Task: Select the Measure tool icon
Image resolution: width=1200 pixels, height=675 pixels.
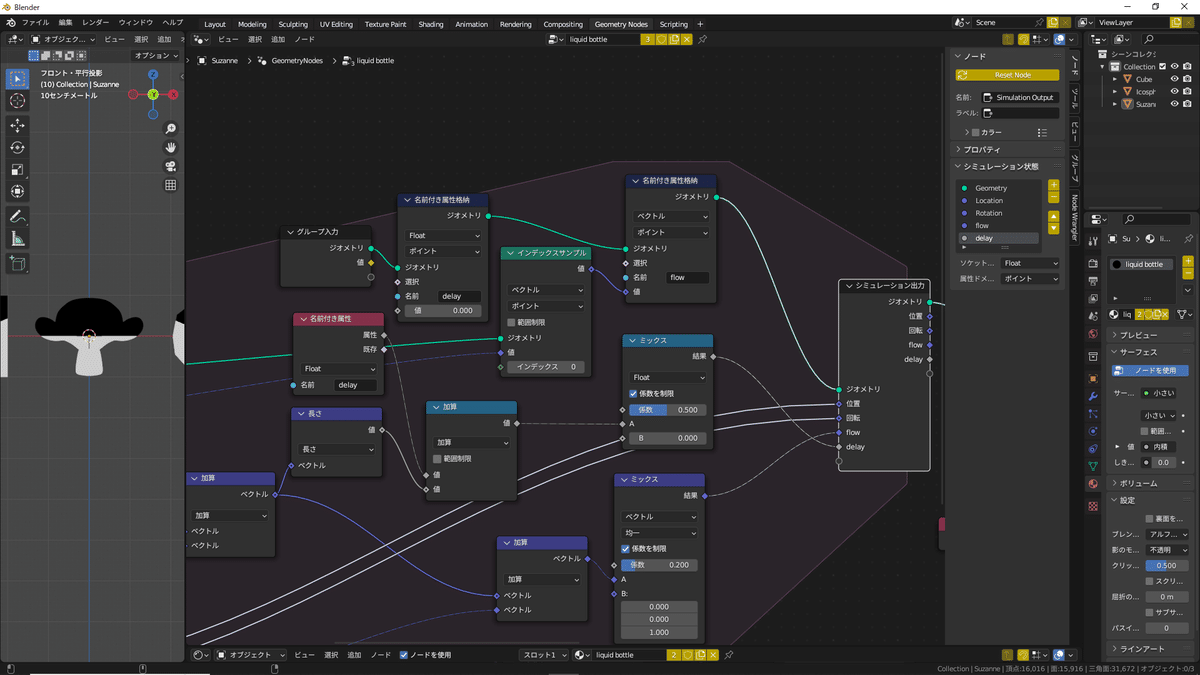Action: coord(17,239)
